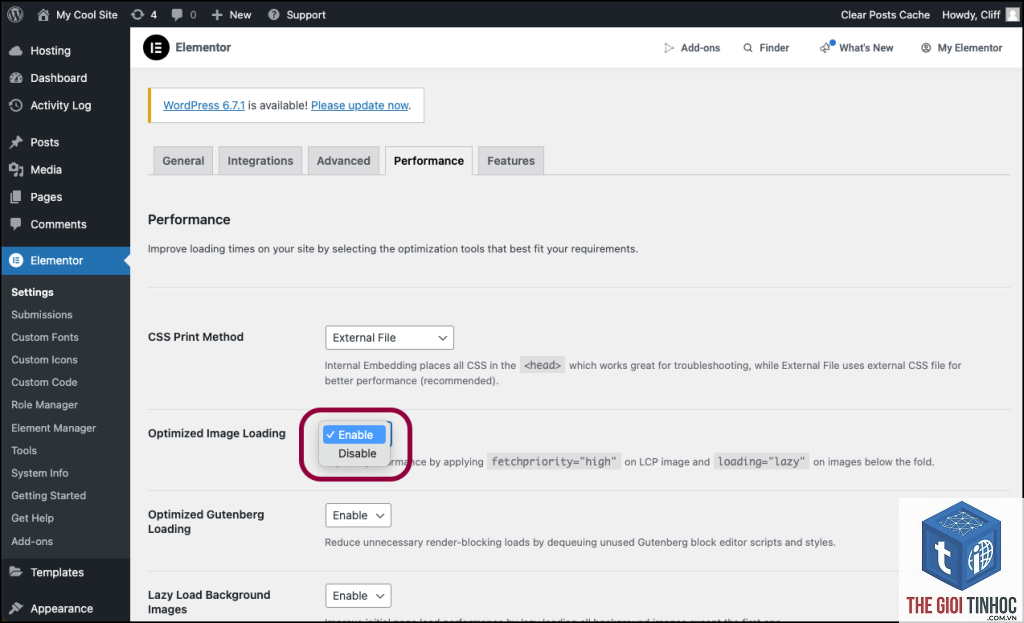
Task: Click the plus icon beside New
Action: 217,14
